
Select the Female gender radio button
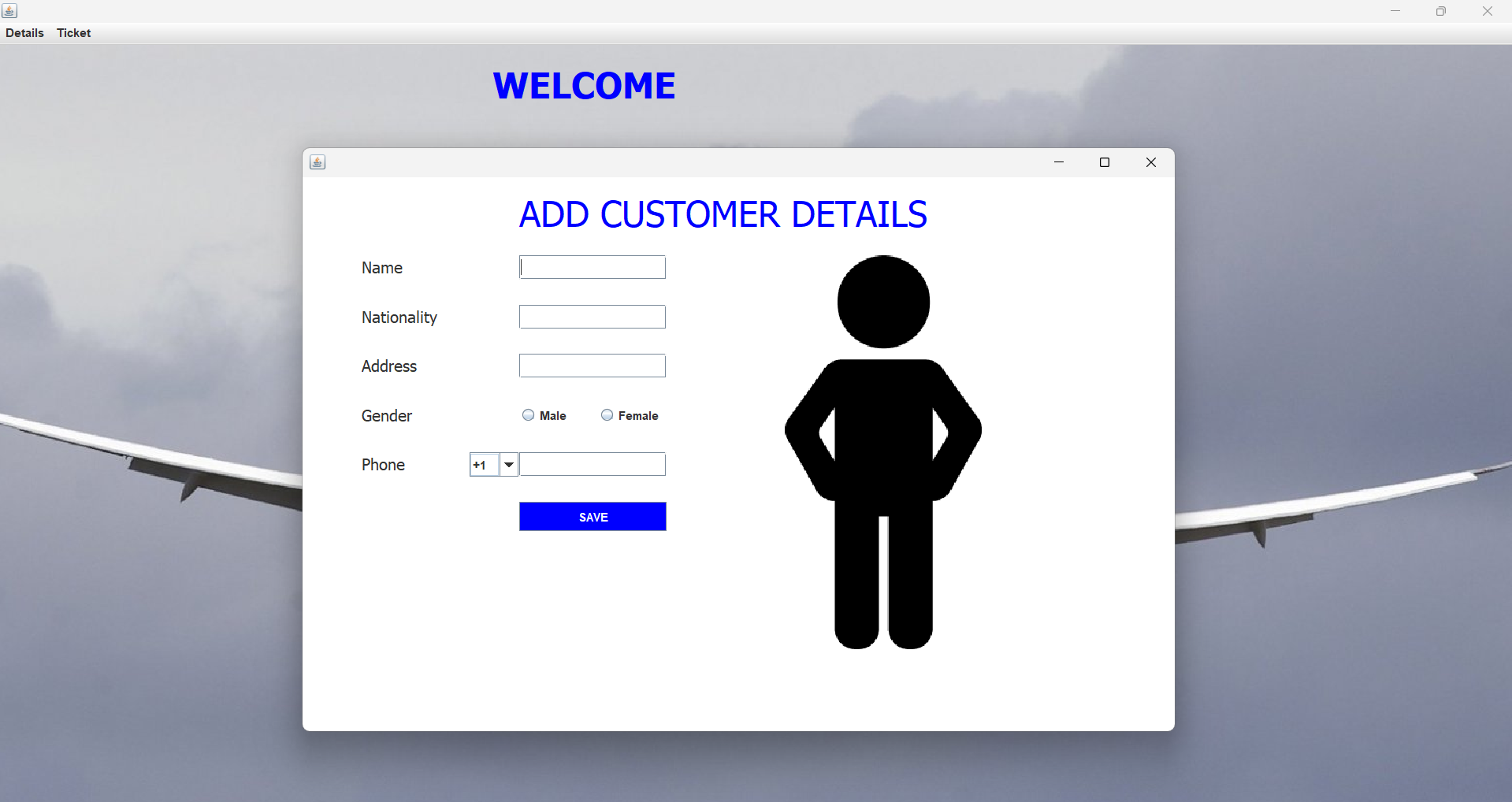(607, 415)
